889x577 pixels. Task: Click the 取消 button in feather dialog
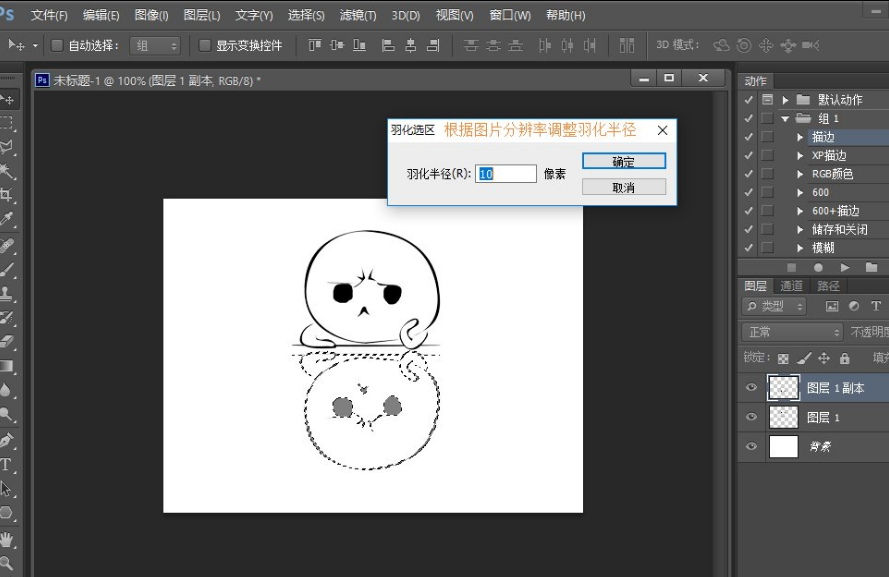coord(623,187)
